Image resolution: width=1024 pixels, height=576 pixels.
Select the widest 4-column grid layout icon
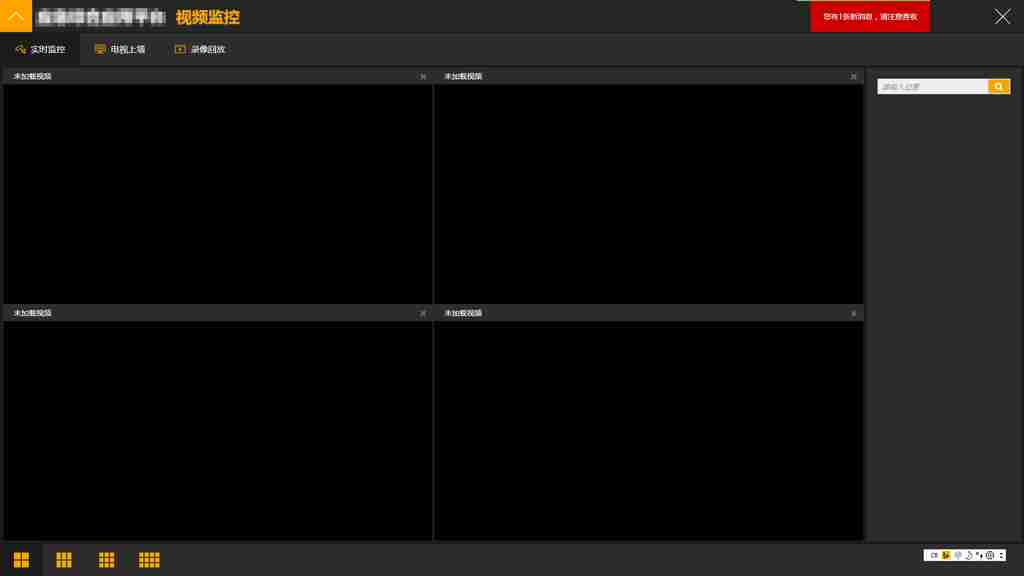149,560
